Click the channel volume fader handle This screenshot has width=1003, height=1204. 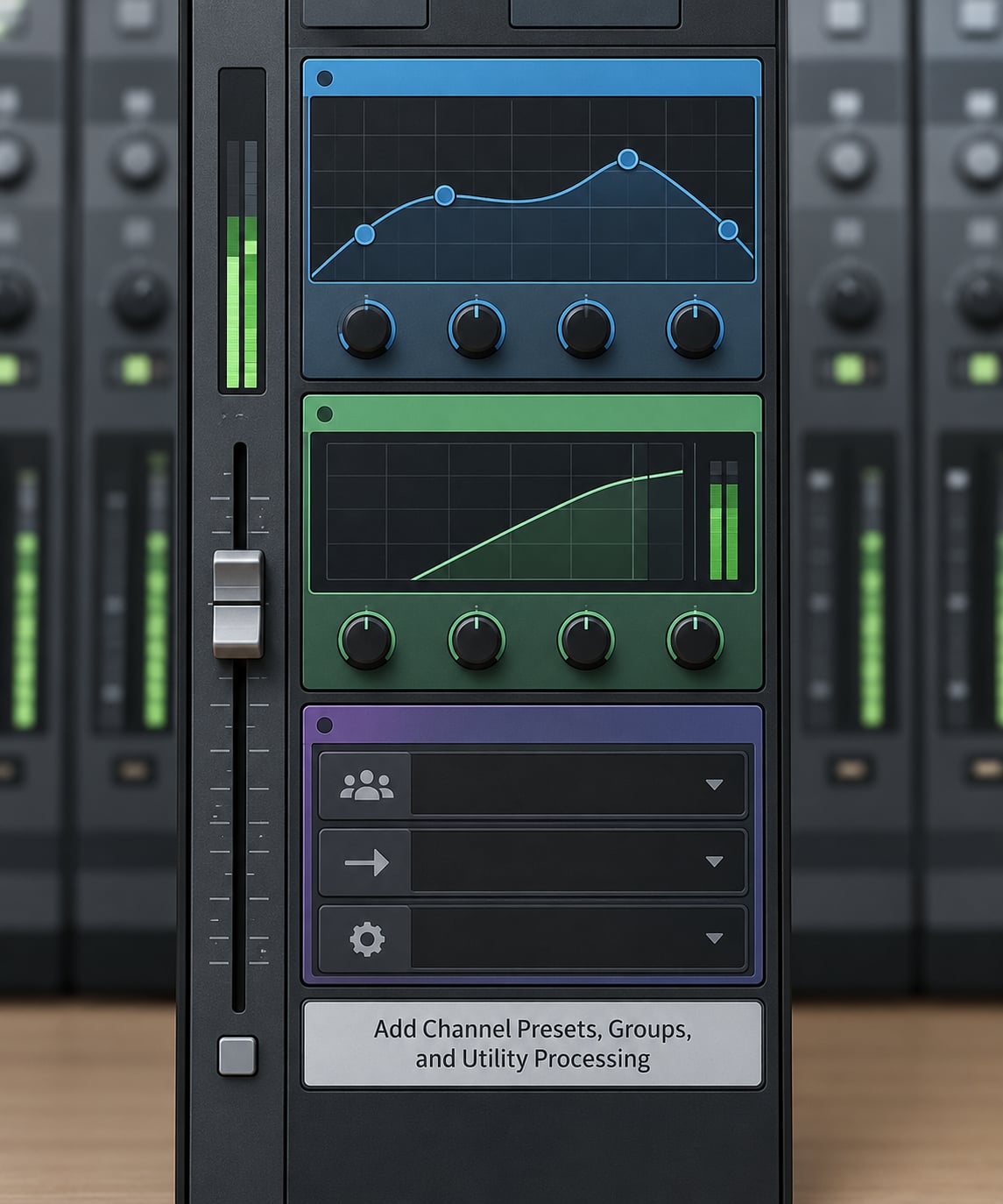[x=238, y=604]
